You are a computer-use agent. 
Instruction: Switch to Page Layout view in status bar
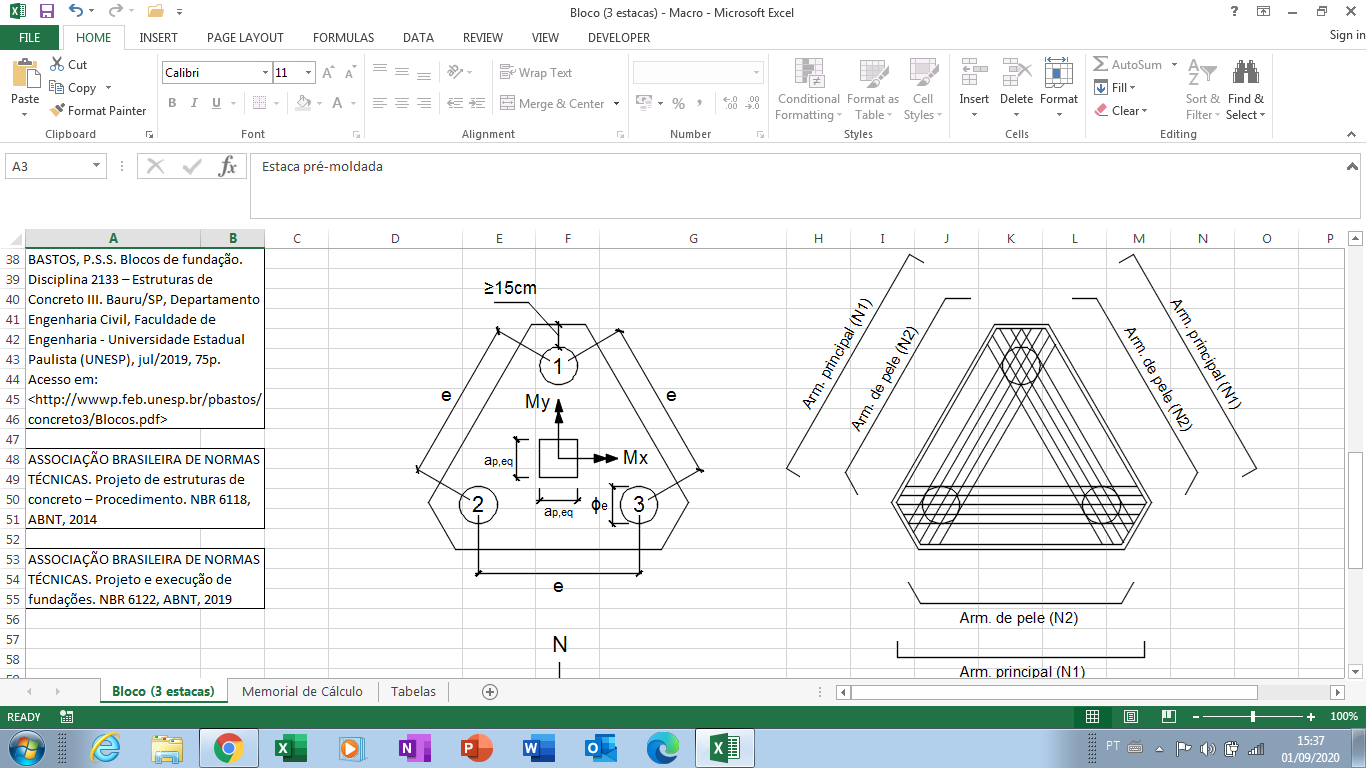tap(1130, 717)
